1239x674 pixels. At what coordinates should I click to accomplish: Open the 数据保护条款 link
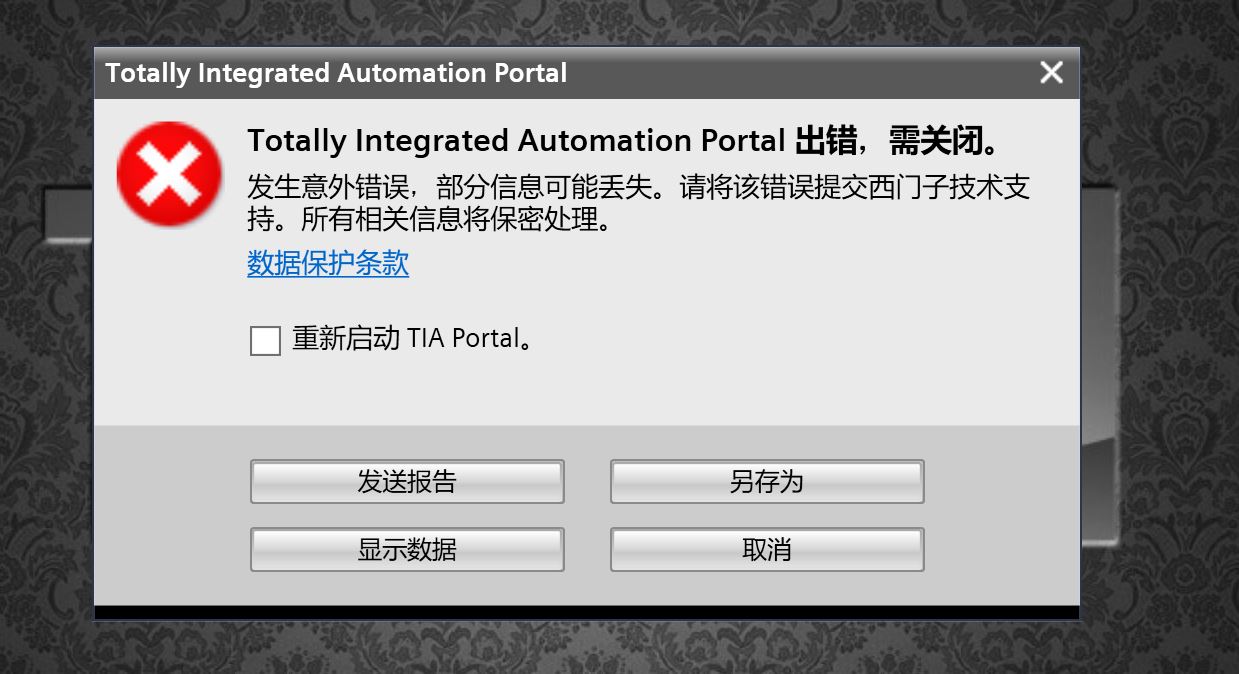pos(328,263)
